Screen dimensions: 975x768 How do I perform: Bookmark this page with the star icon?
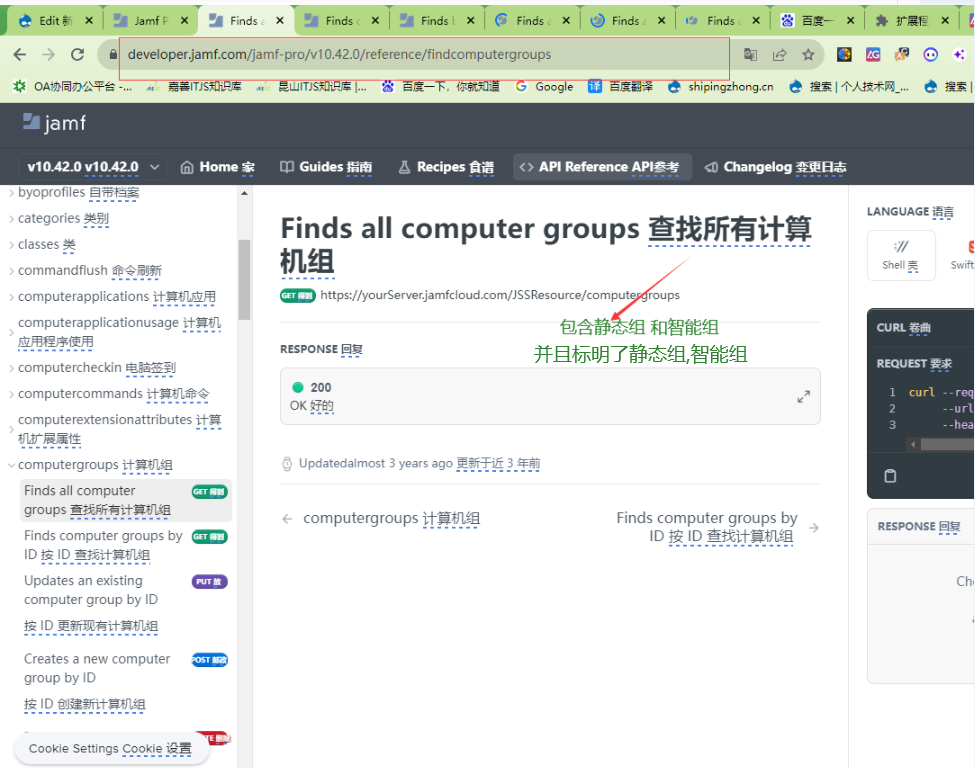[808, 55]
